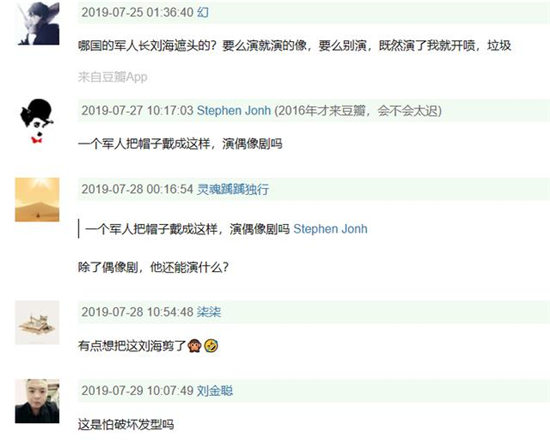Click the rolling laughing emoji
The width and height of the screenshot is (550, 448).
click(x=211, y=346)
